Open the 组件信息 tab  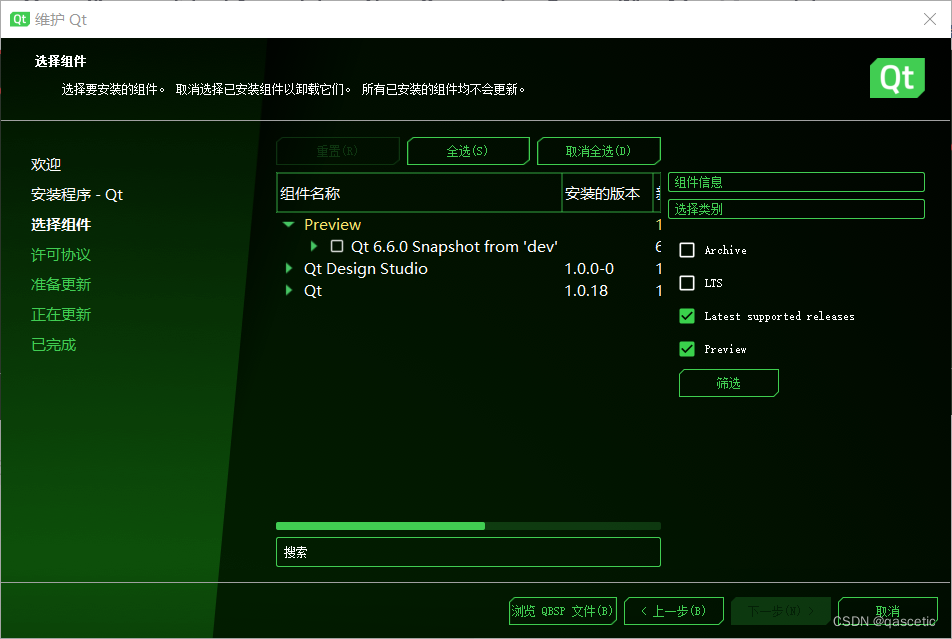[x=796, y=182]
